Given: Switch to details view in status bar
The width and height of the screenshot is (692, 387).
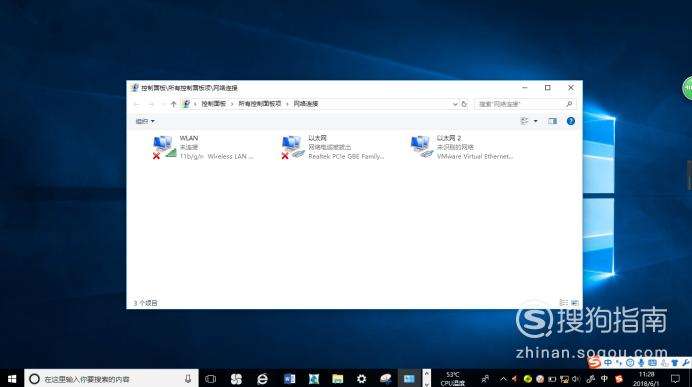Looking at the screenshot, I should [564, 303].
